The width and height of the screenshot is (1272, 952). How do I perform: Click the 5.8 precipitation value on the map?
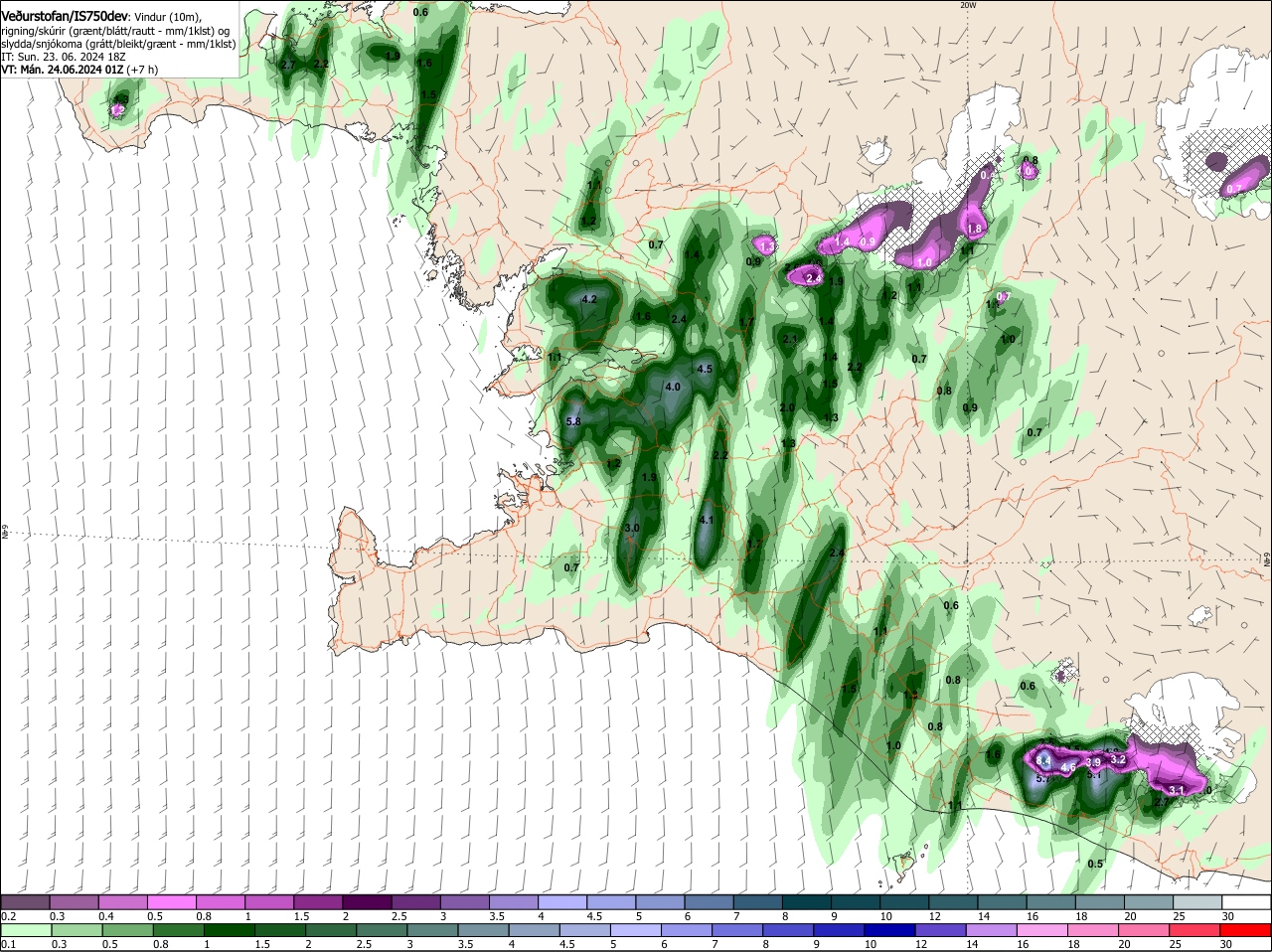pos(572,422)
